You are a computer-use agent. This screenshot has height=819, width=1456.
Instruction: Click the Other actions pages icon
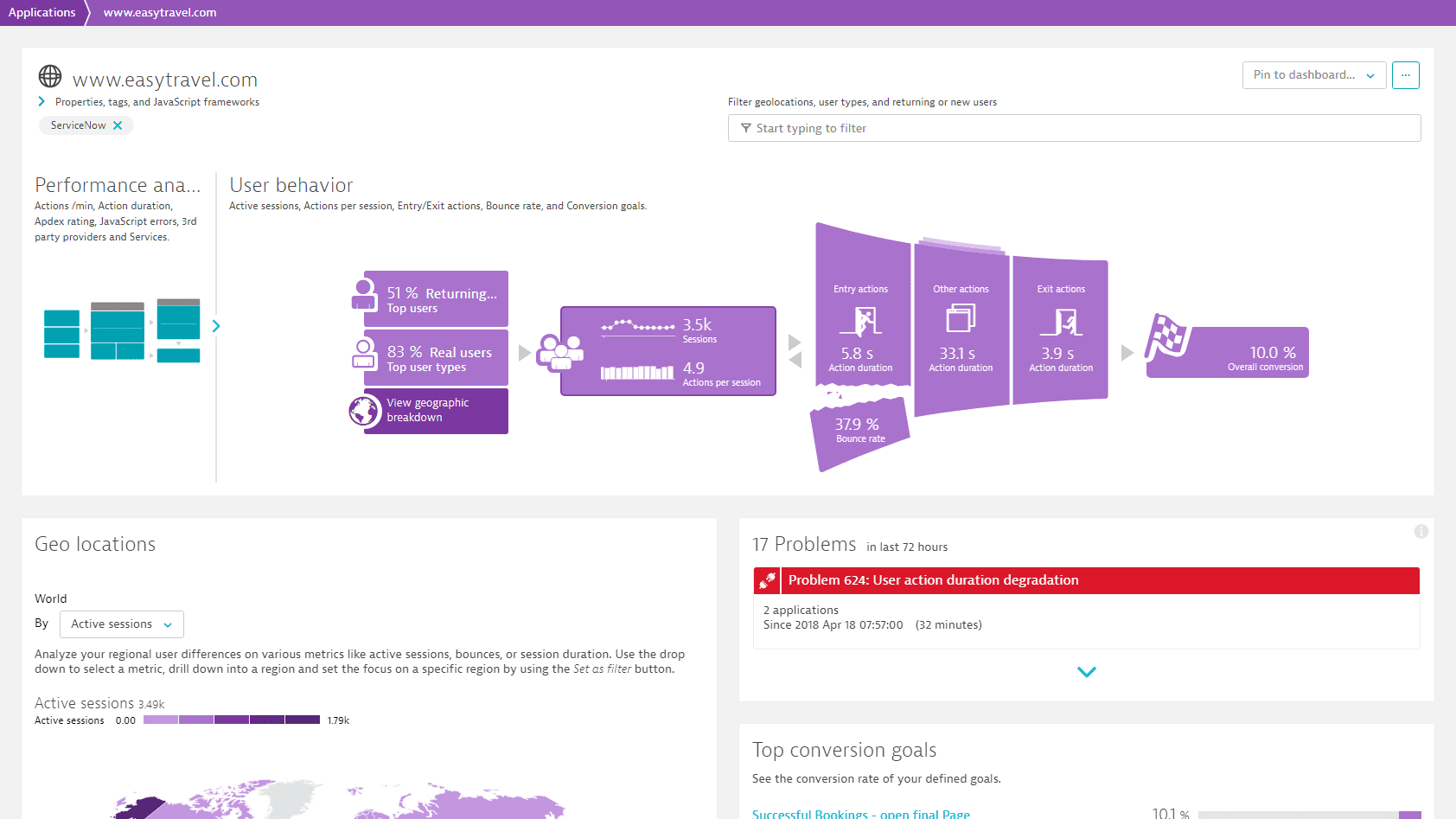pyautogui.click(x=961, y=318)
